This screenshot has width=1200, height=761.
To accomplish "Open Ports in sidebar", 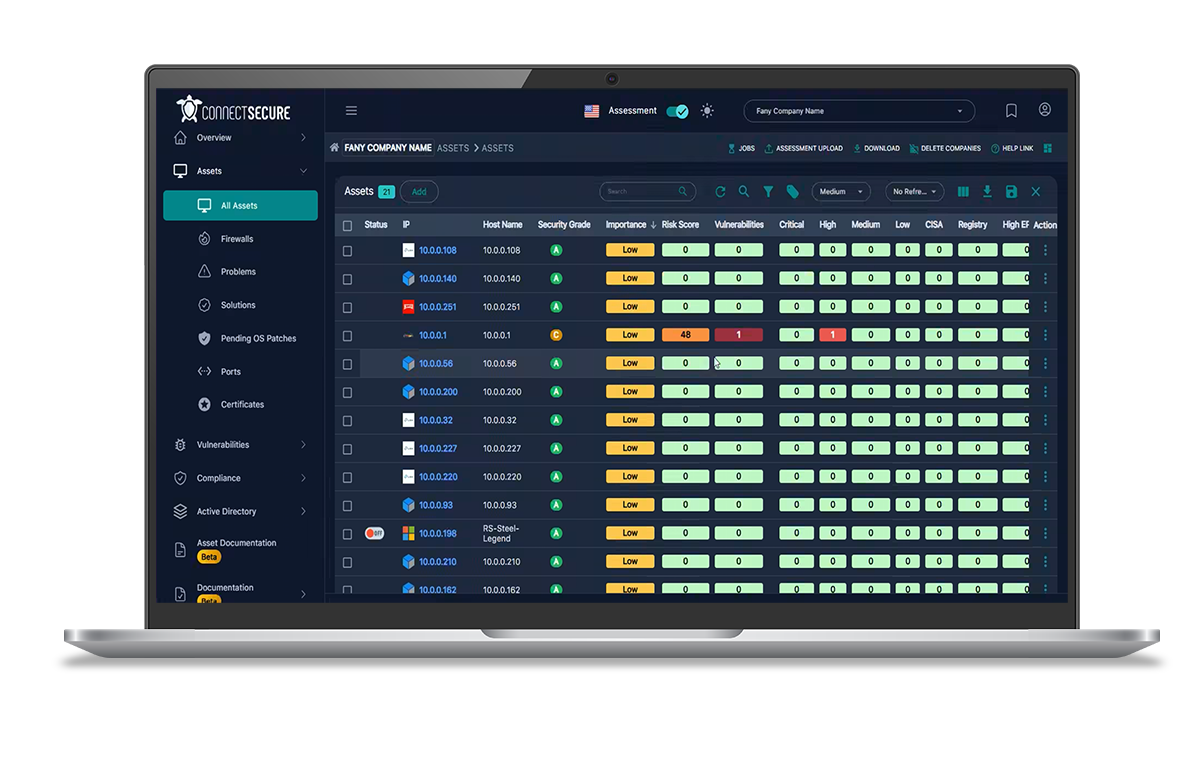I will pyautogui.click(x=231, y=372).
